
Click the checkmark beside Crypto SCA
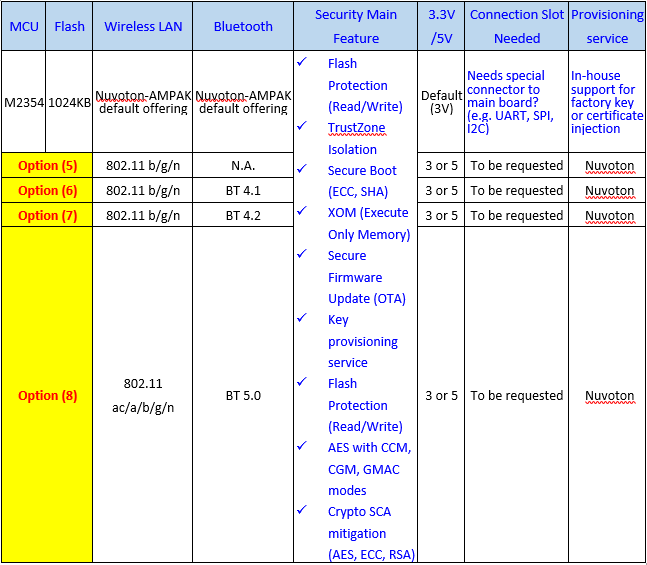302,509
